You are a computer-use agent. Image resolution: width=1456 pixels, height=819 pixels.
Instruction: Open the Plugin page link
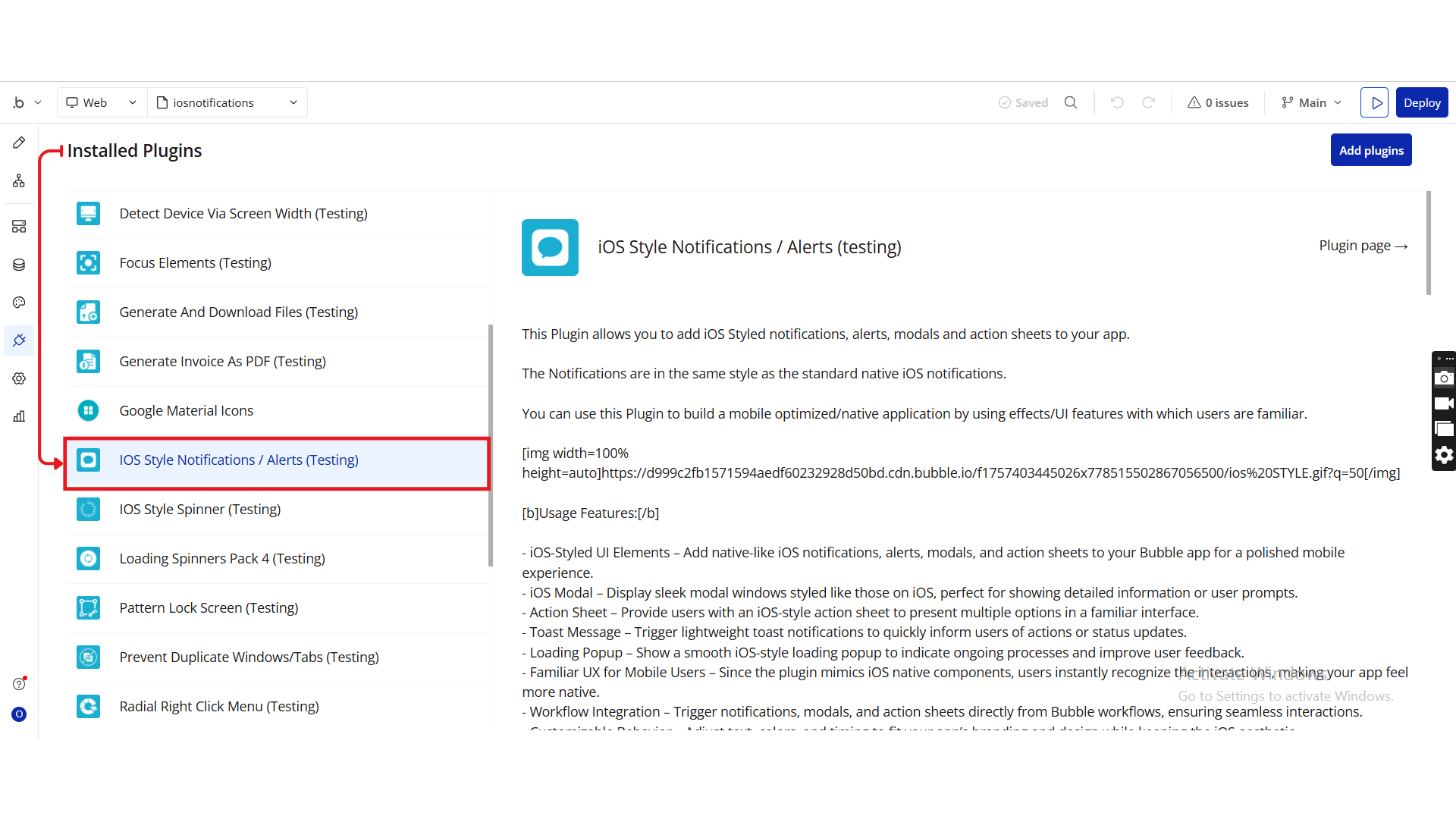1363,246
